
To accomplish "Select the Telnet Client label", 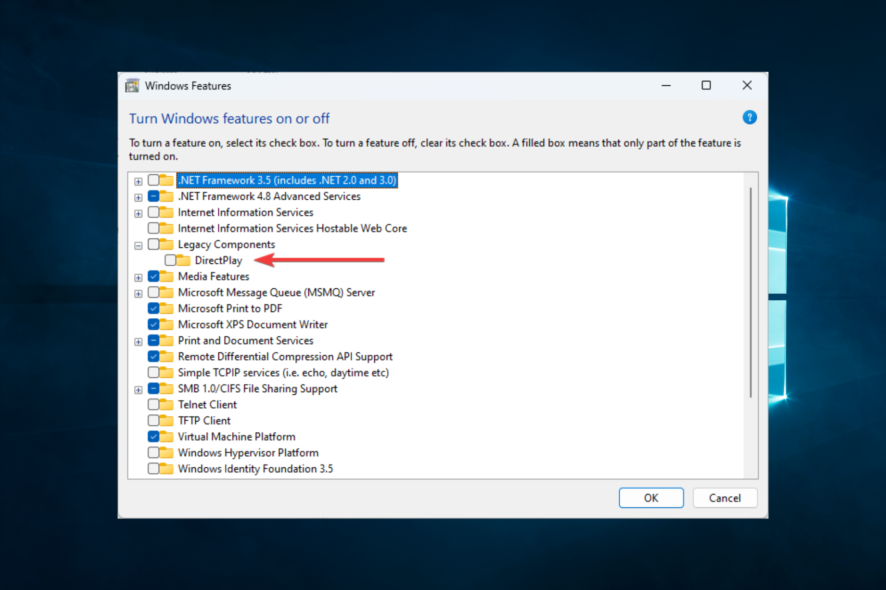I will [207, 405].
